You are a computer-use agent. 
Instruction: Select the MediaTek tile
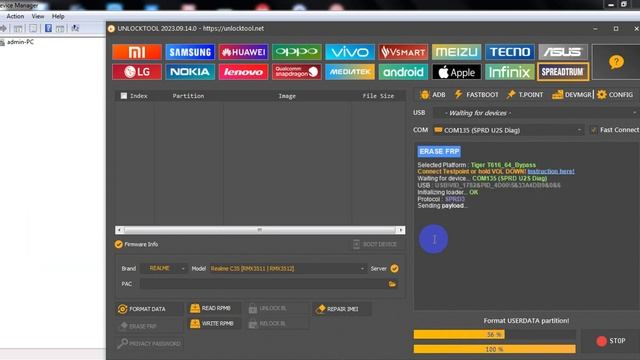tap(350, 72)
